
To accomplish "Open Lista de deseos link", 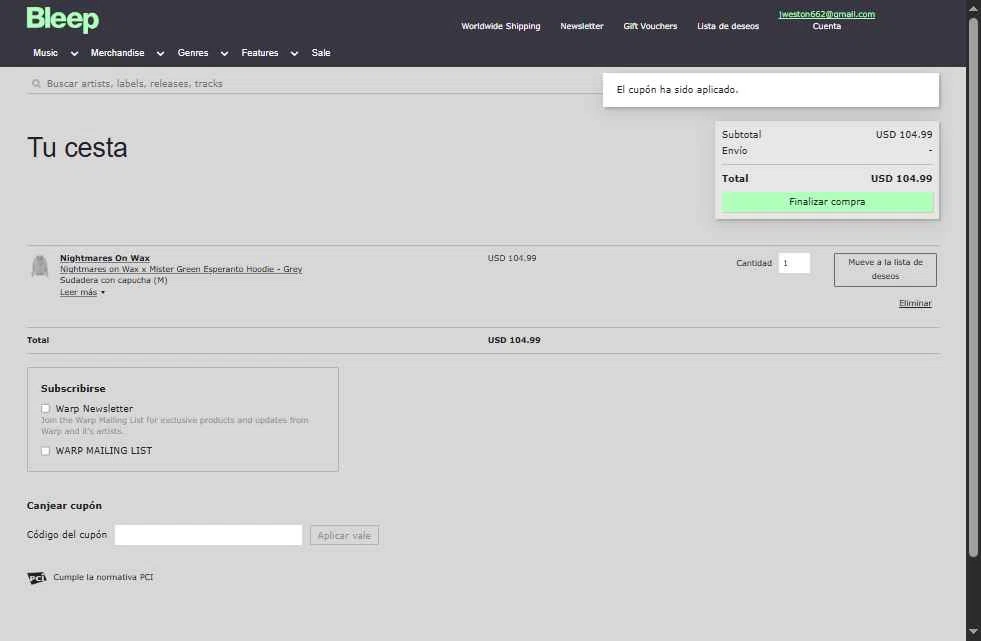I will [728, 26].
